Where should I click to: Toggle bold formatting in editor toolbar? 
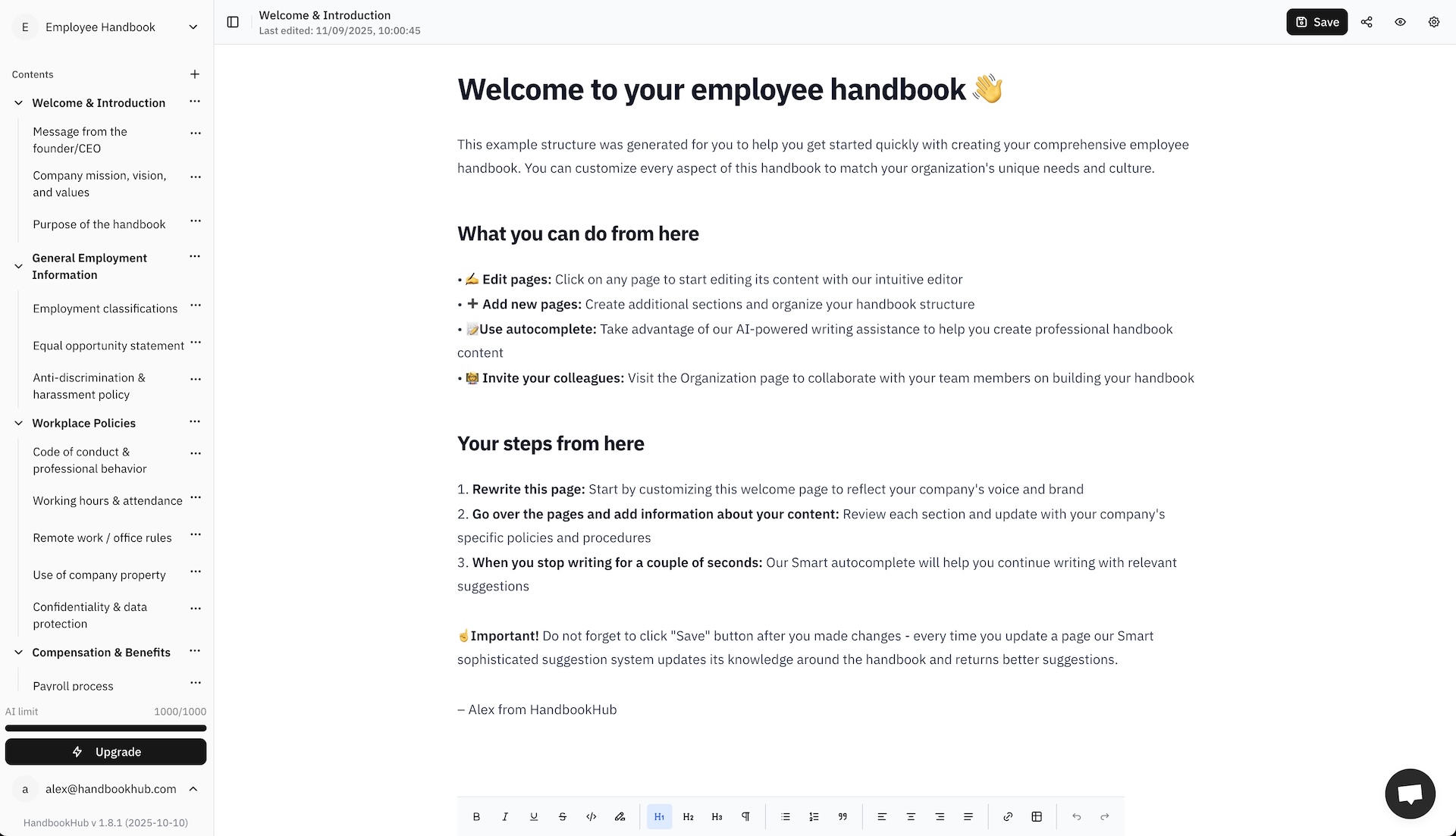[x=476, y=816]
